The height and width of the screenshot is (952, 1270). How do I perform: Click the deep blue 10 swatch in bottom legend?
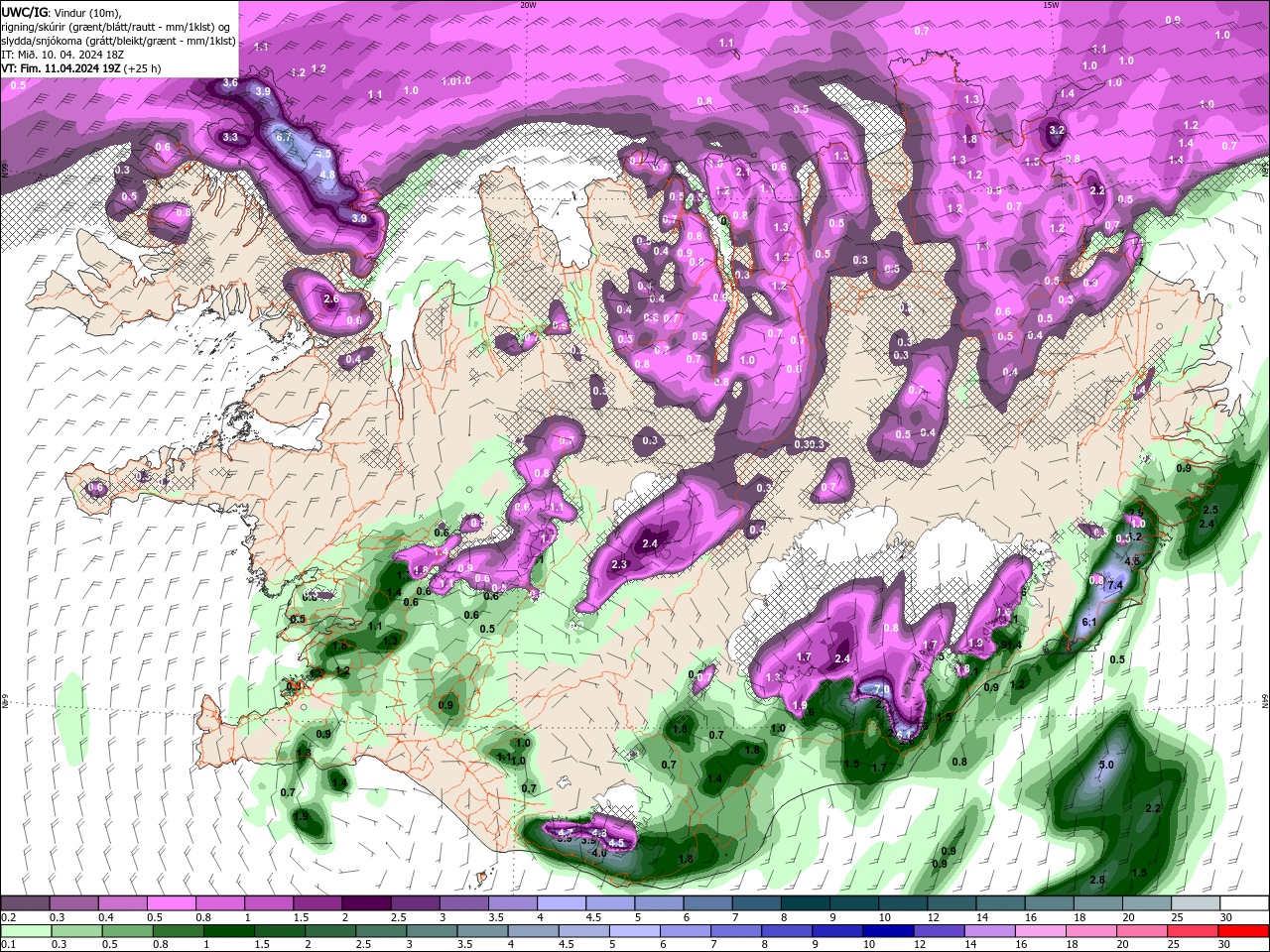[887, 931]
